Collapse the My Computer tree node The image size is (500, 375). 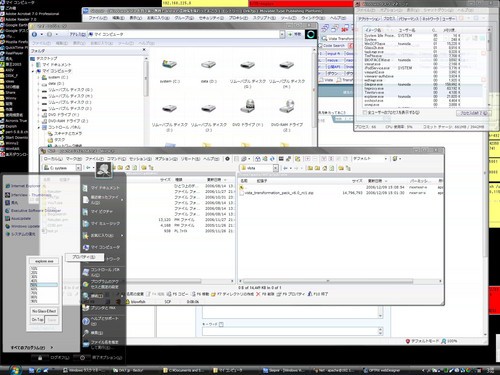[33, 71]
